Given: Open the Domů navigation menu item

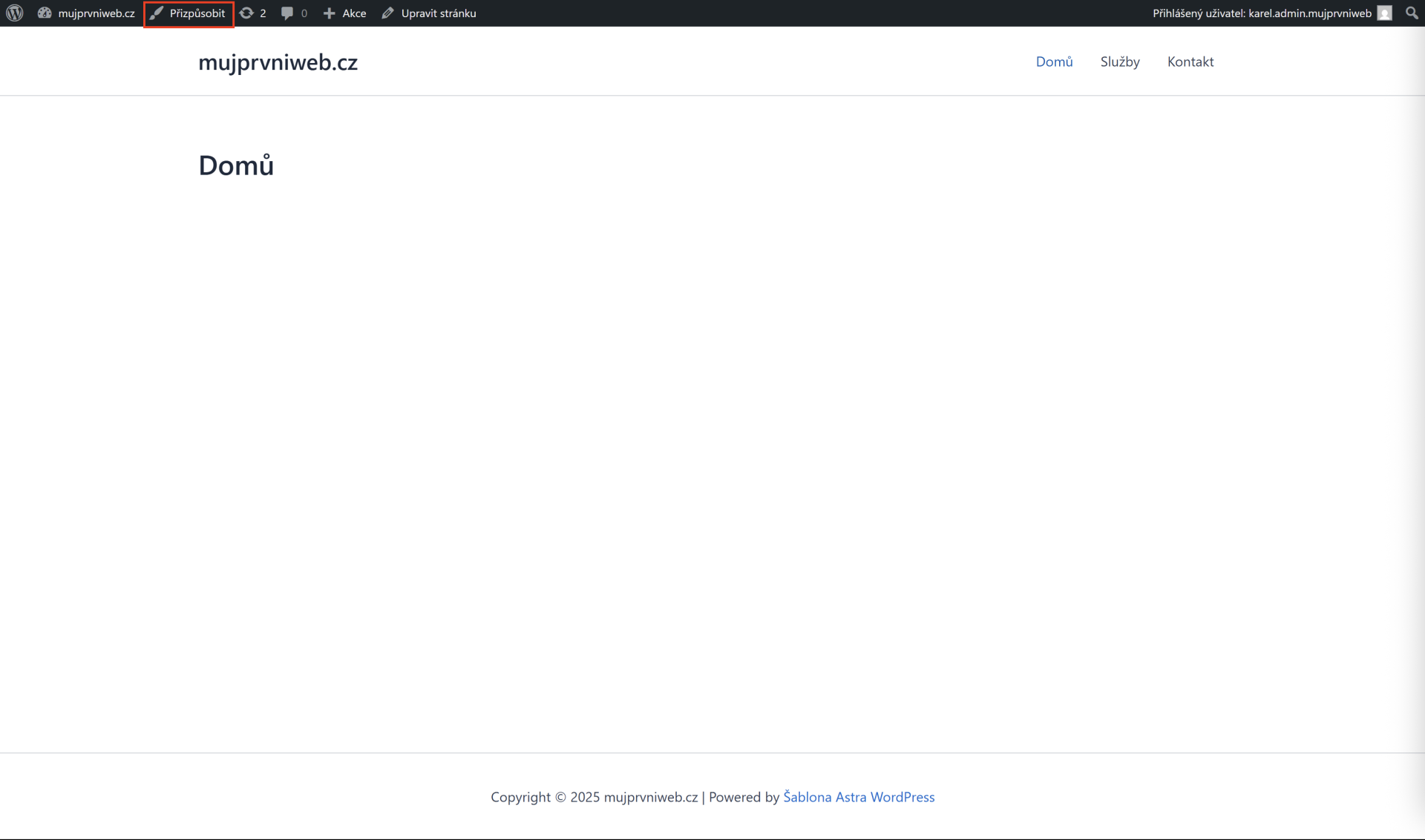Looking at the screenshot, I should pyautogui.click(x=1054, y=62).
